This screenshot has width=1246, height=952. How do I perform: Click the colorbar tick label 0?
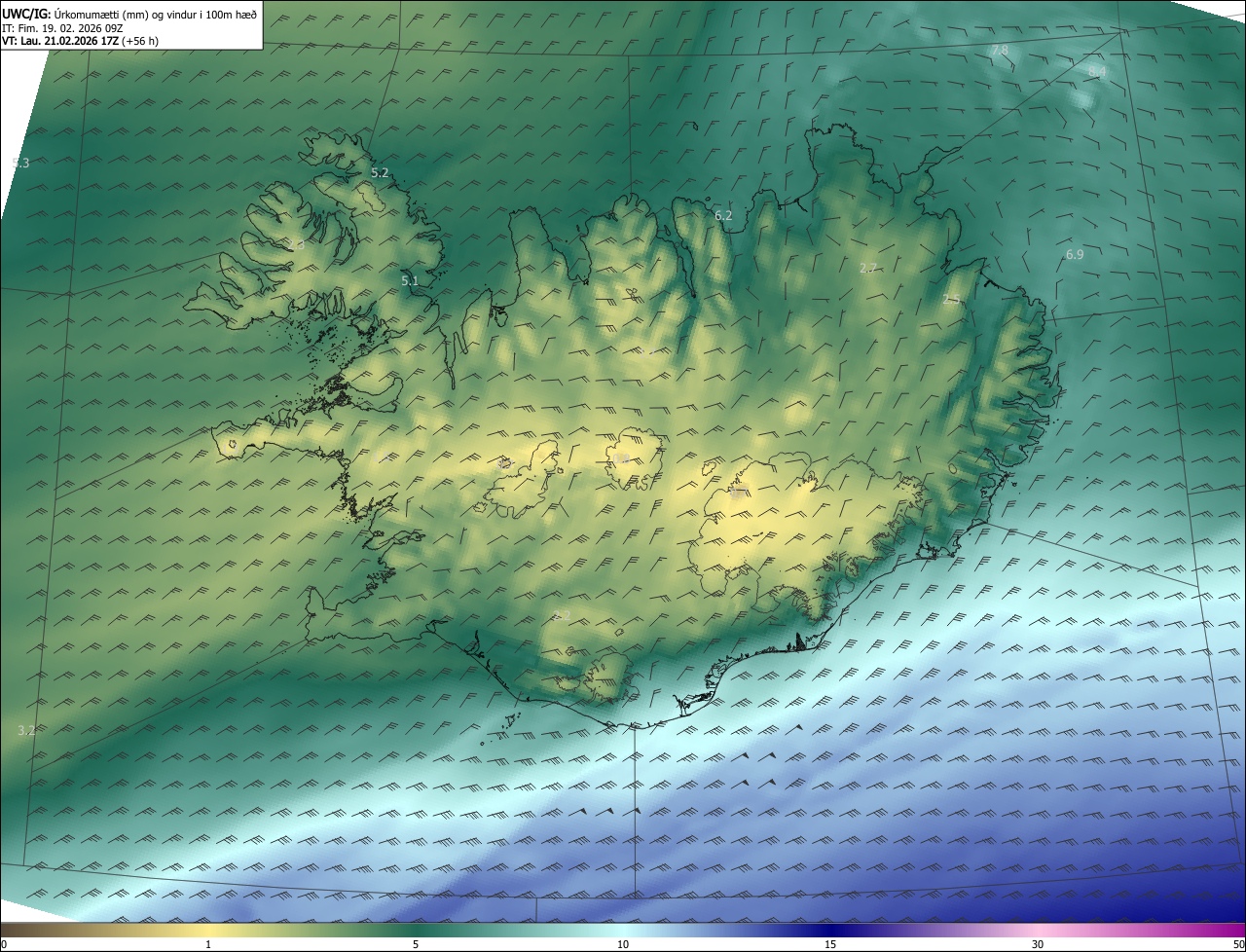click(4, 944)
